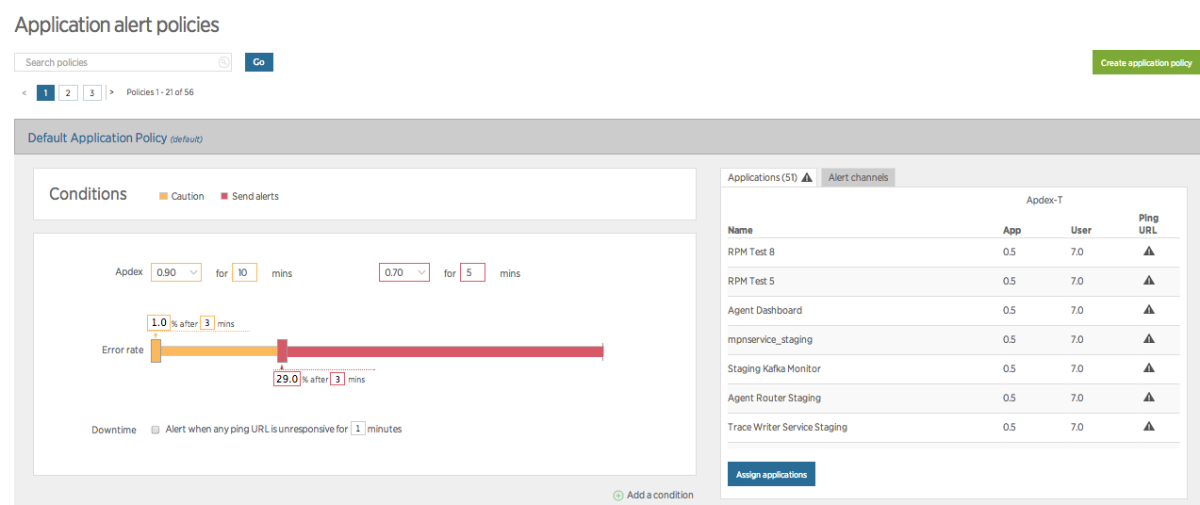
Task: Click green plus icon beside Add a condition
Action: (618, 495)
